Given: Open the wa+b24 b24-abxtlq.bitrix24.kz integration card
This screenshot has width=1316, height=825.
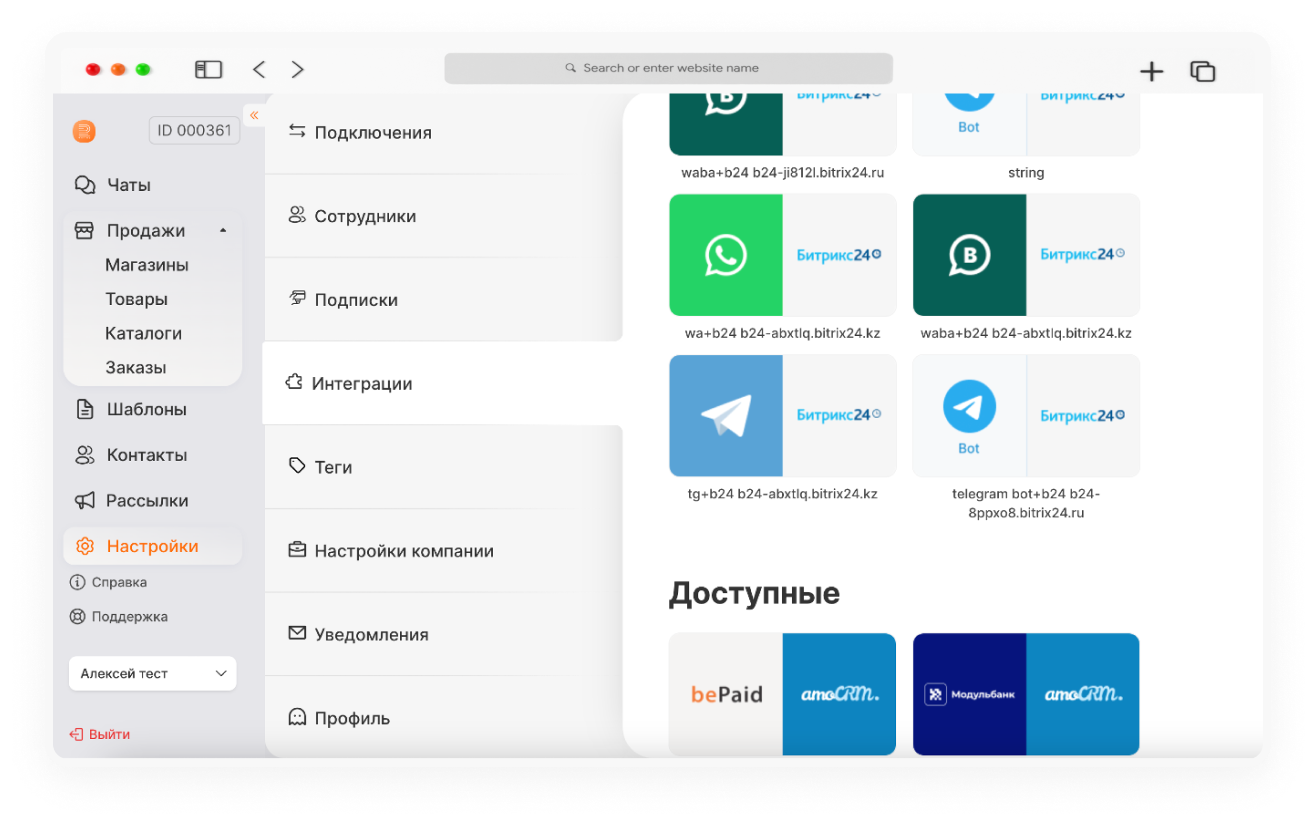Looking at the screenshot, I should click(x=782, y=255).
